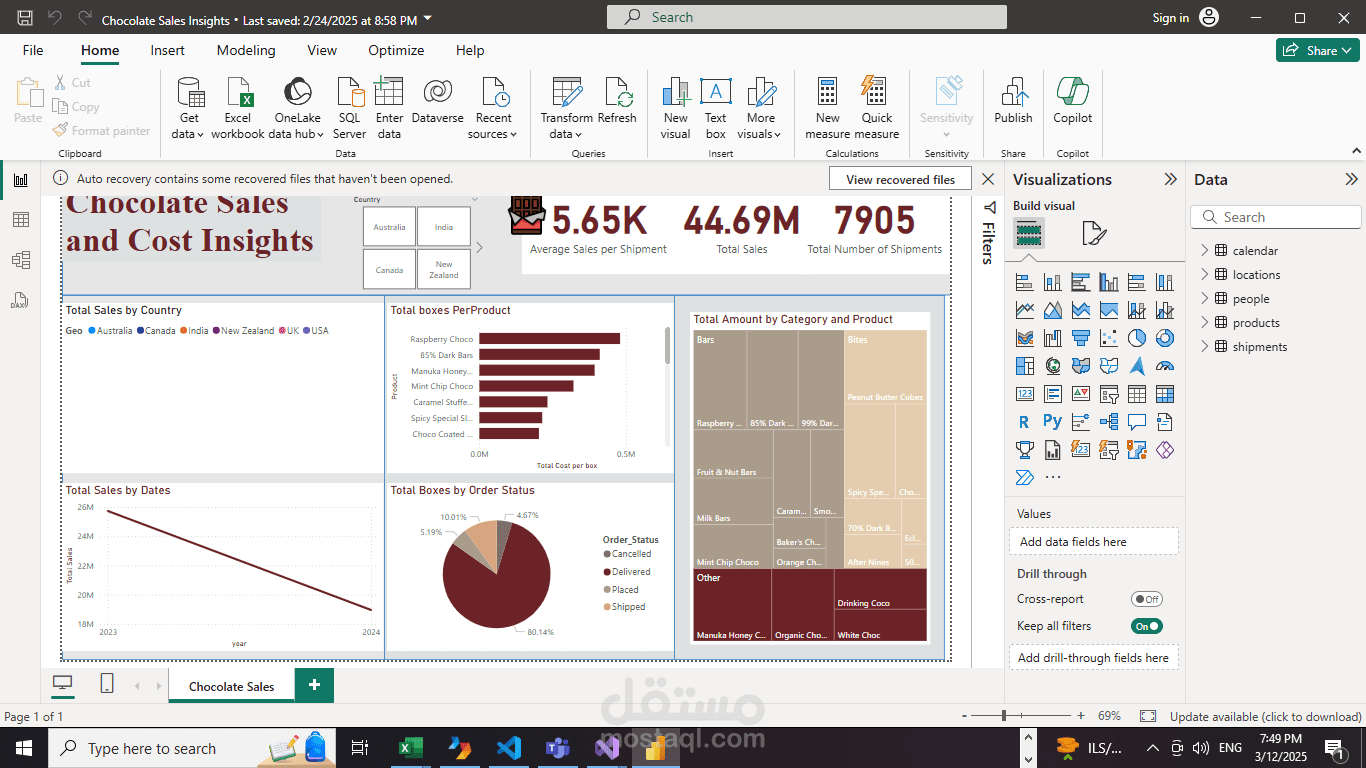Click the Publish icon
The height and width of the screenshot is (768, 1366).
coord(1013,92)
